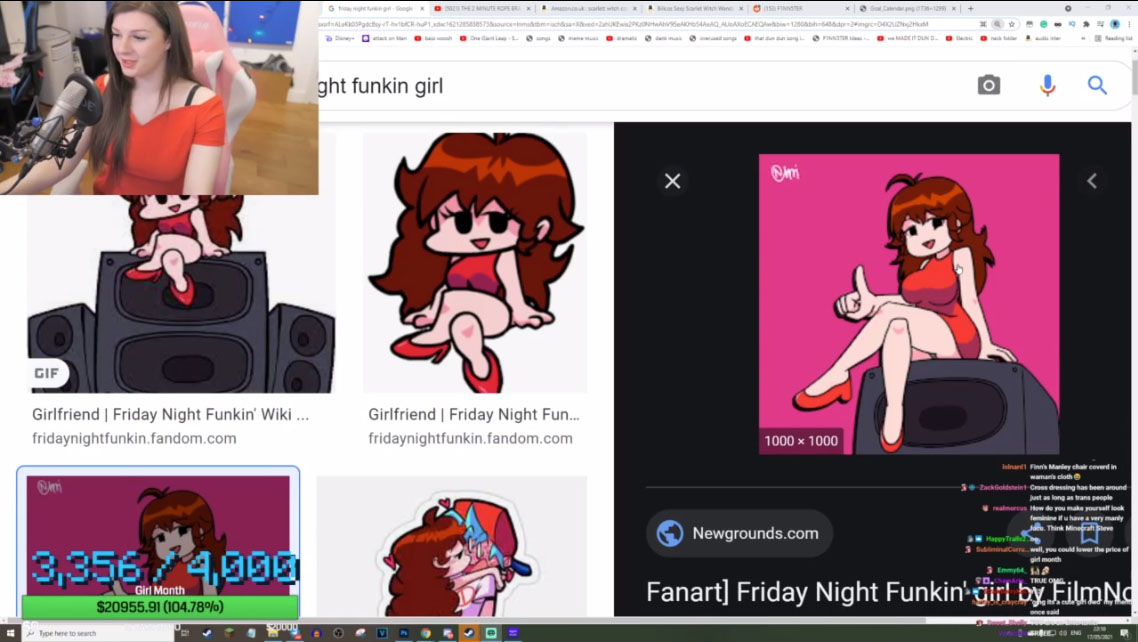
Task: Open the 'meme music' bookmark folder
Action: (x=578, y=38)
